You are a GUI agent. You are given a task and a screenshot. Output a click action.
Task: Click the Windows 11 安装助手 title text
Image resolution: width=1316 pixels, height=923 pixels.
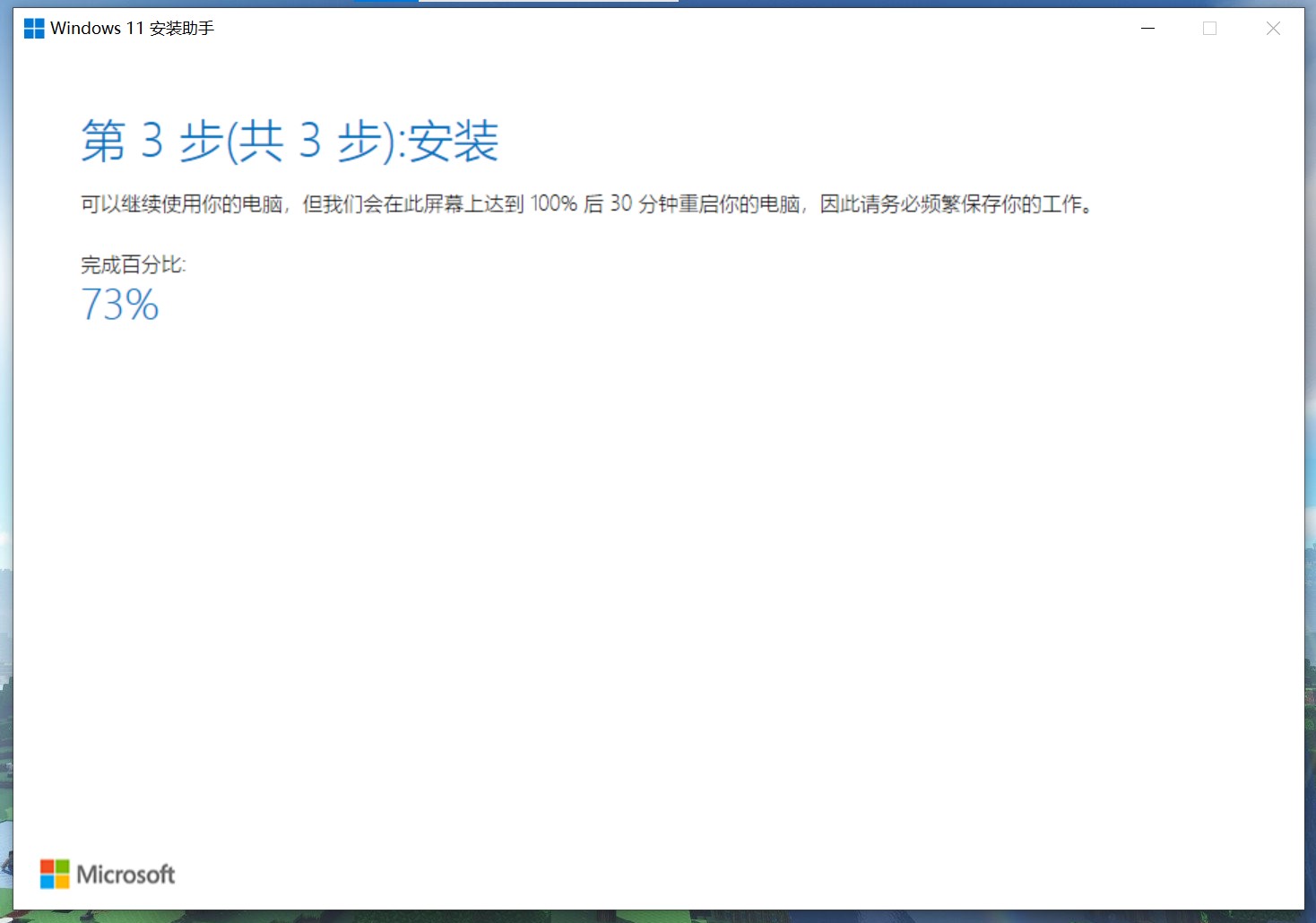[x=133, y=29]
